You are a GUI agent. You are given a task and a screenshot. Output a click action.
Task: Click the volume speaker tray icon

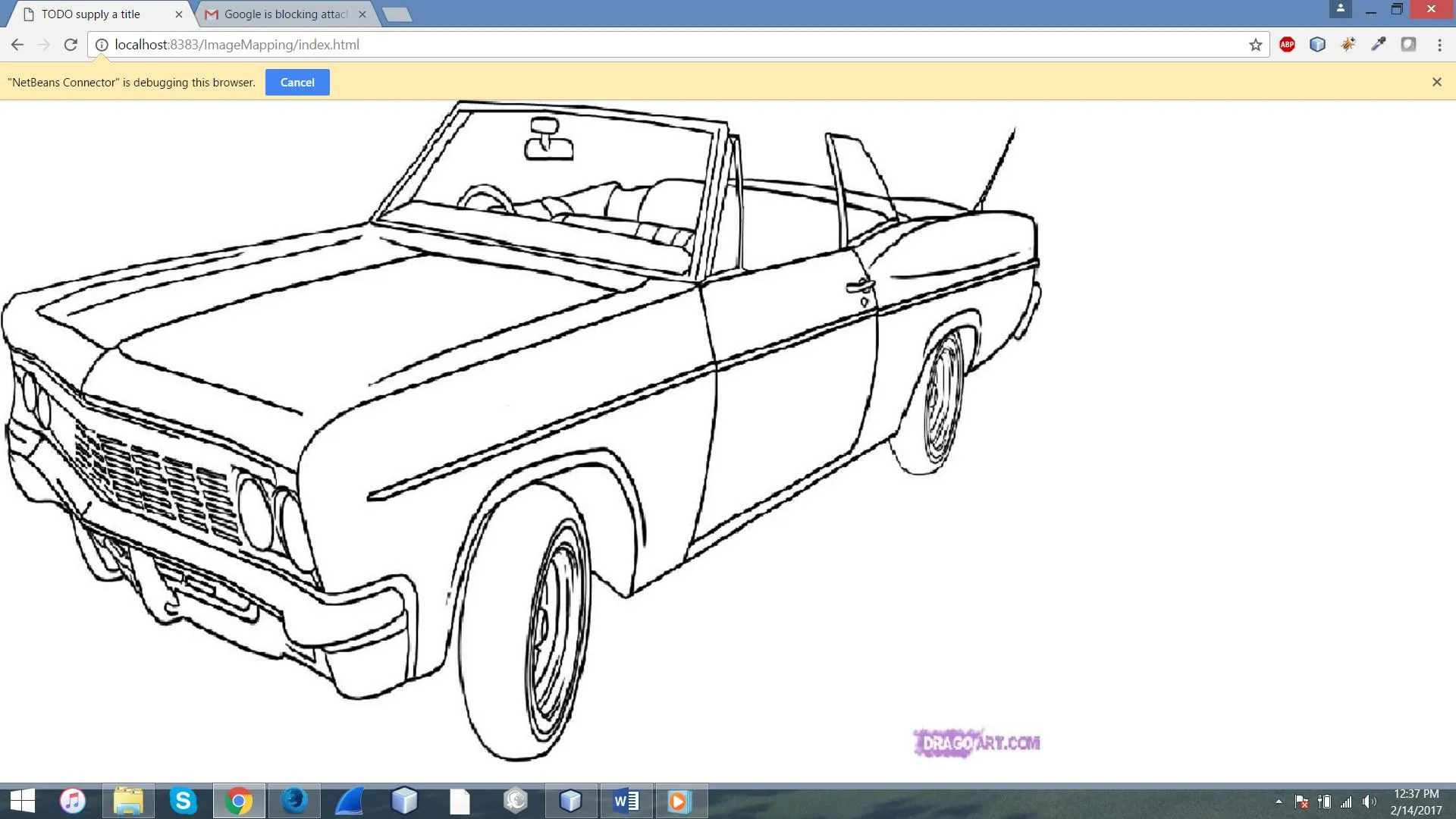[x=1369, y=802]
